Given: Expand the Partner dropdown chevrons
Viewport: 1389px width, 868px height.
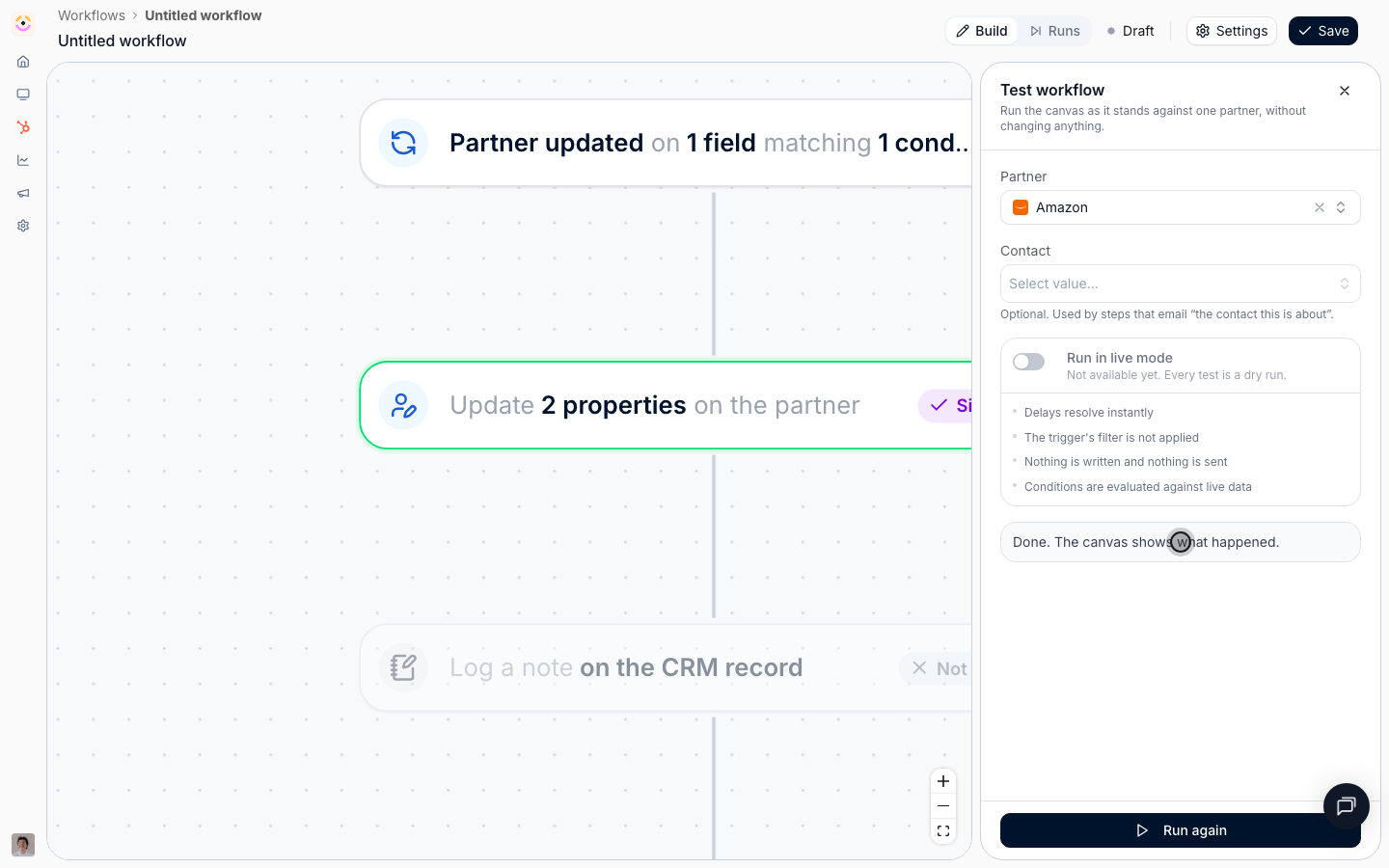Looking at the screenshot, I should click(x=1341, y=207).
